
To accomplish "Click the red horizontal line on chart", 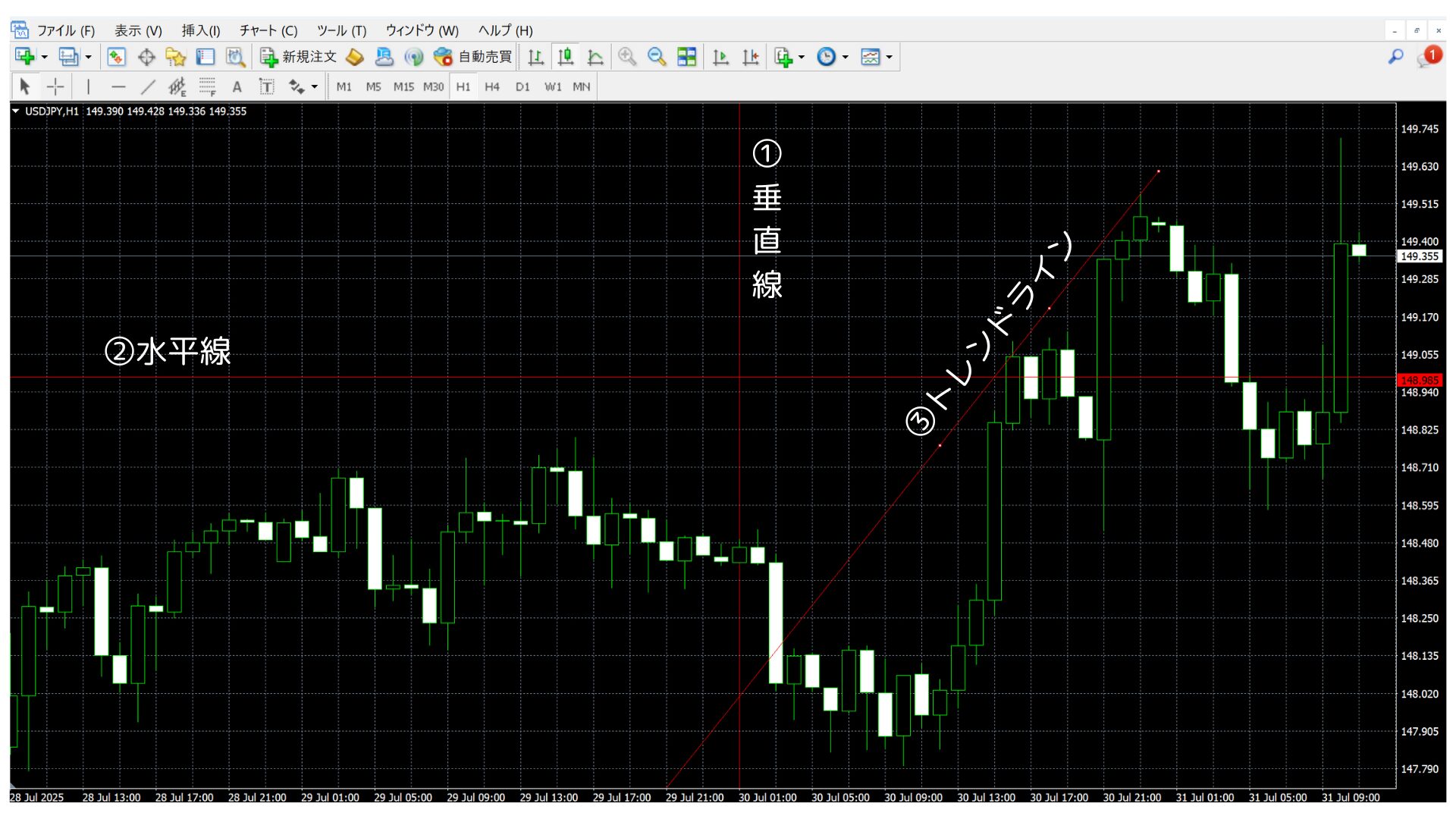I will click(x=455, y=377).
